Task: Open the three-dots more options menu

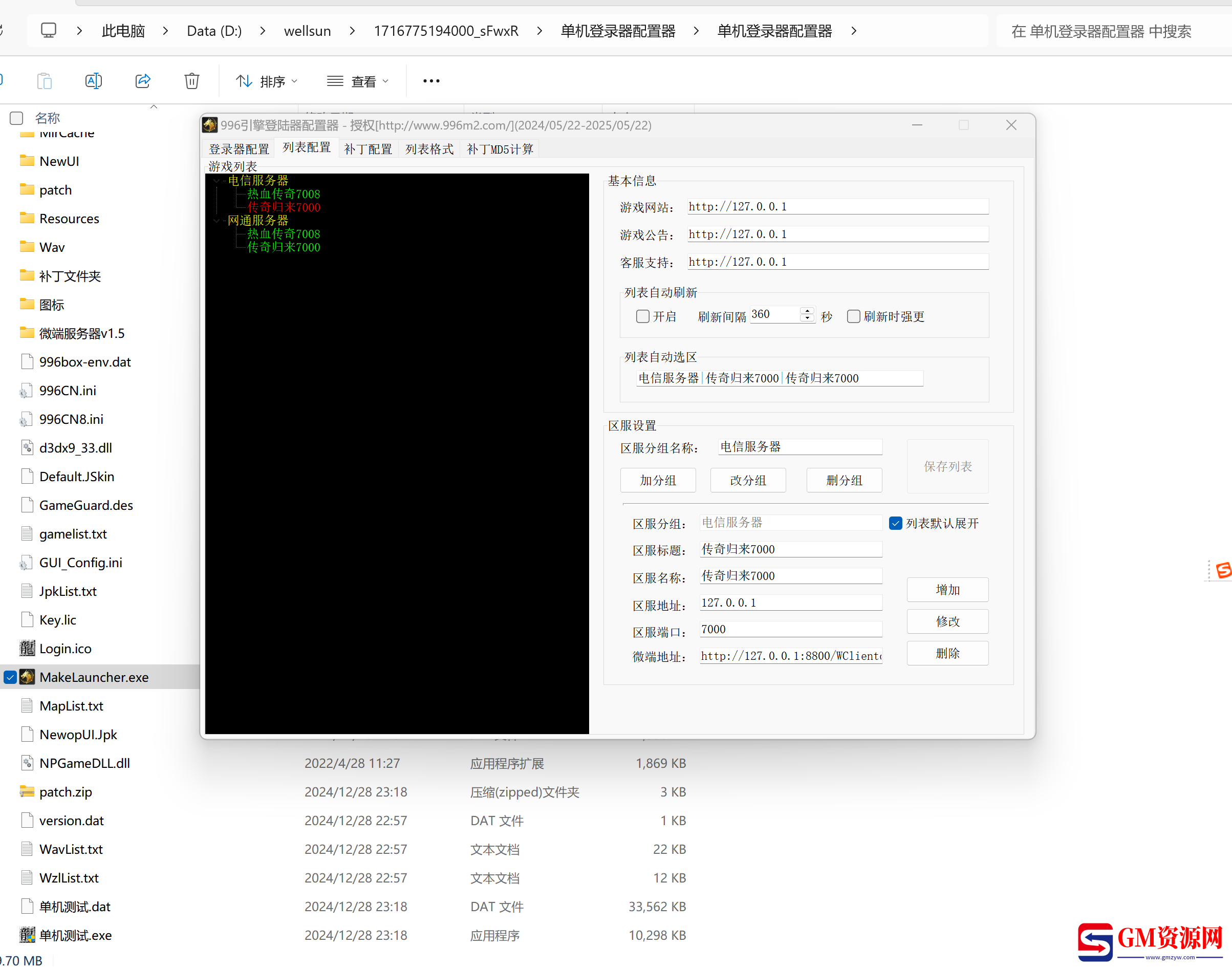Action: 431,81
